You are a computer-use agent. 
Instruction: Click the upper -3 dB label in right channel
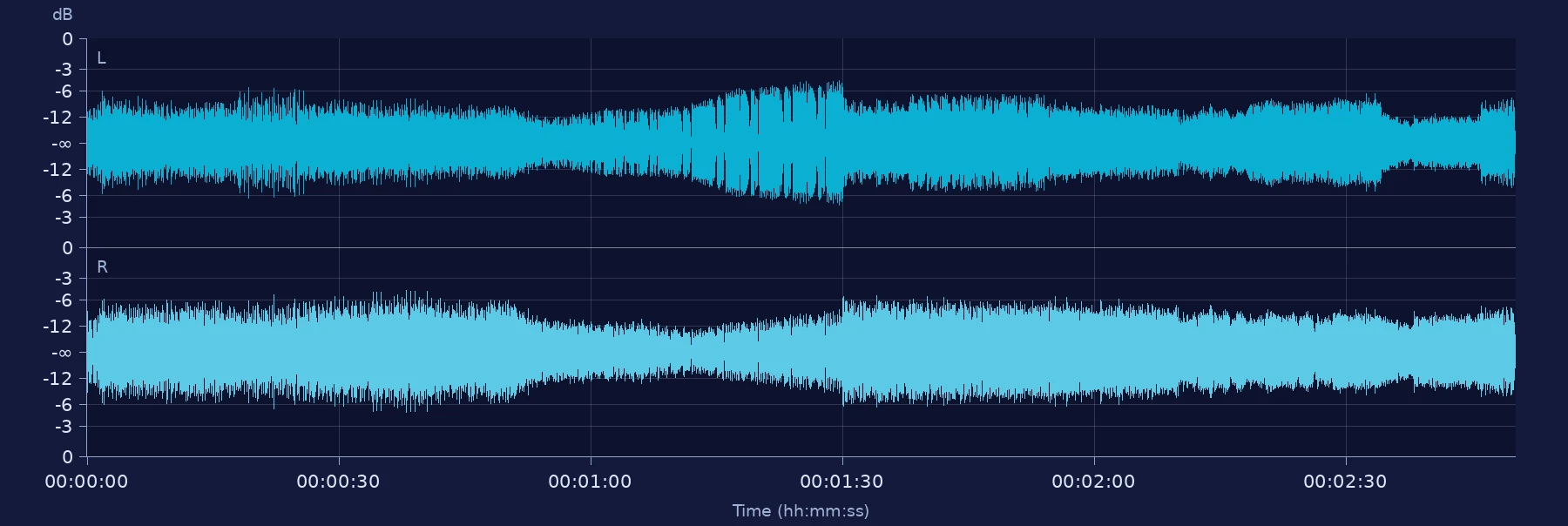coord(64,279)
